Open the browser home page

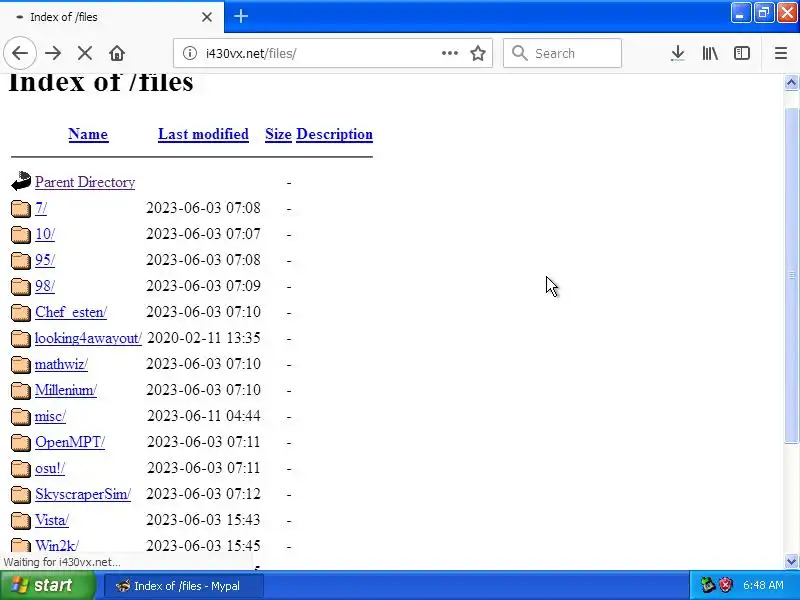(x=117, y=53)
